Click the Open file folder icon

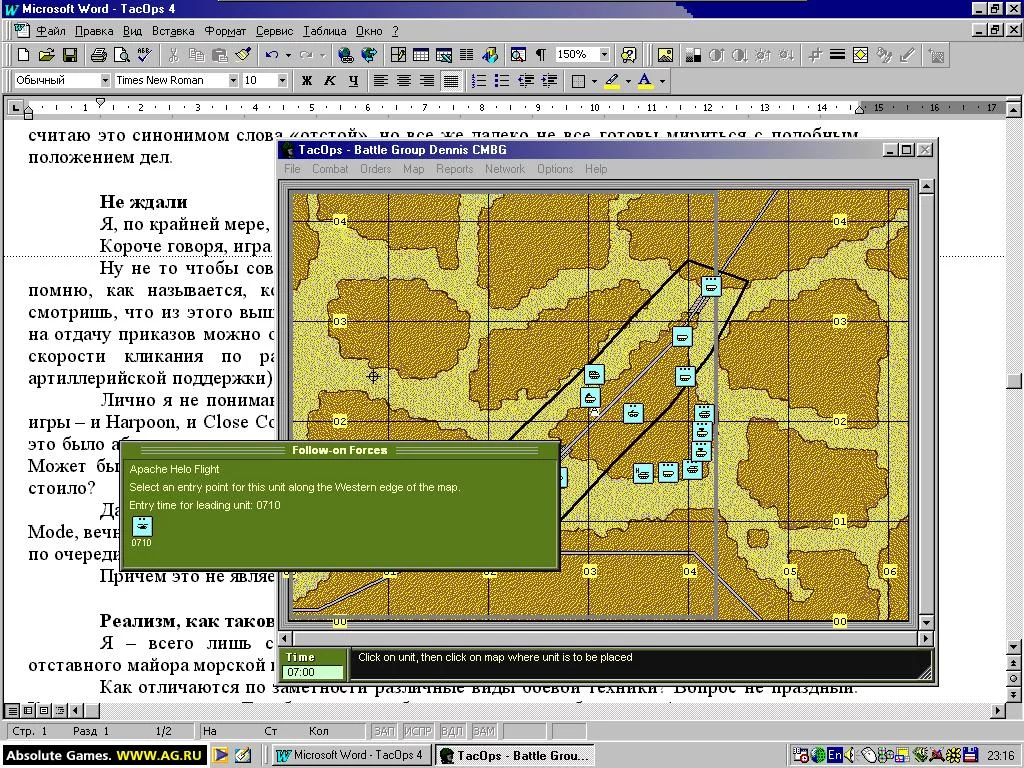coord(46,55)
